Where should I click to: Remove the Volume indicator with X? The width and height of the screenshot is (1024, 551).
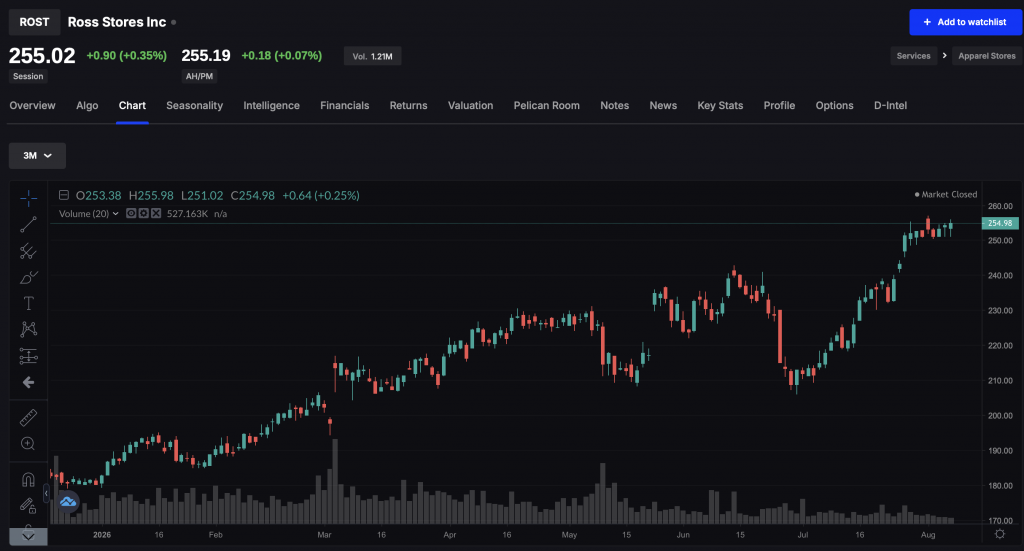tap(156, 213)
